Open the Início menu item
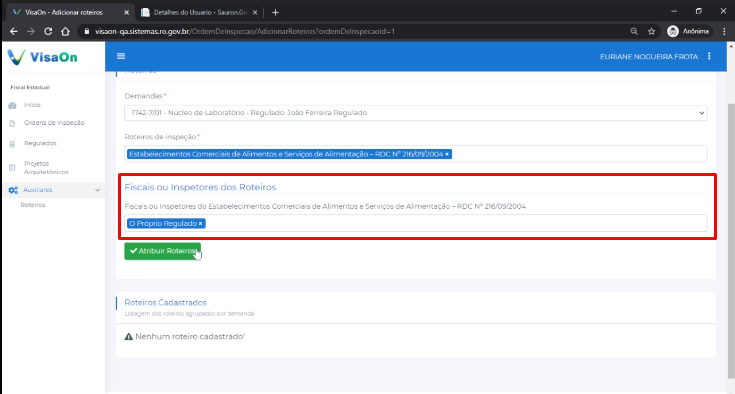The image size is (735, 394). click(x=32, y=105)
